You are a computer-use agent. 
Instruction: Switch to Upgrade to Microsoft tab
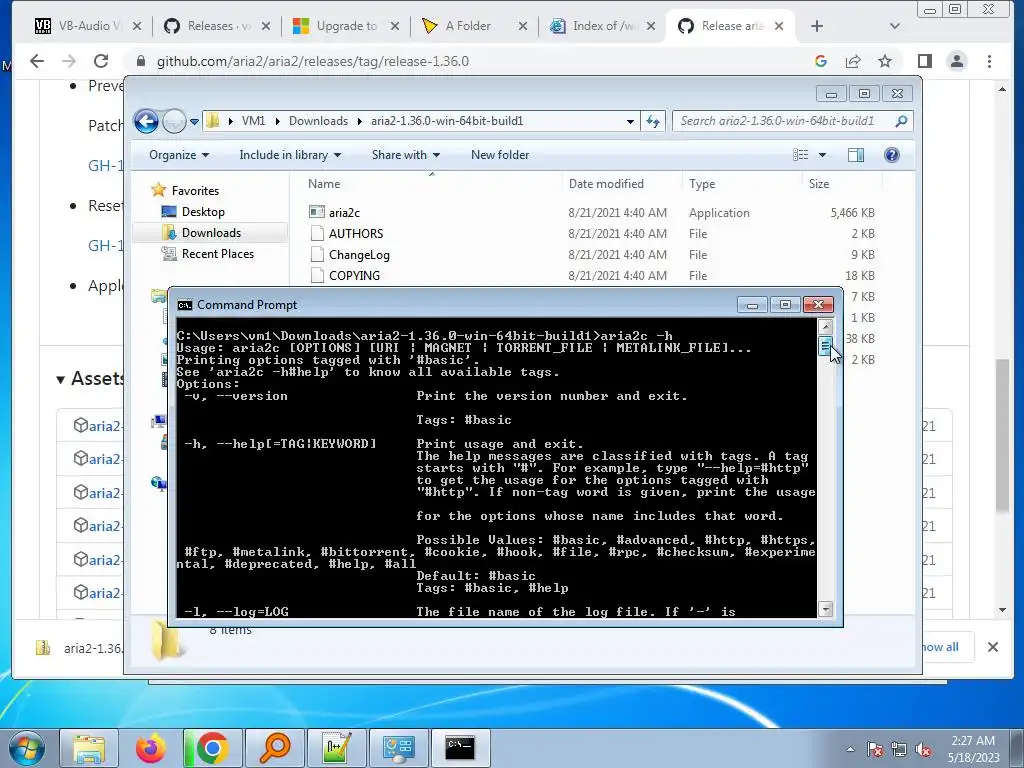[336, 26]
